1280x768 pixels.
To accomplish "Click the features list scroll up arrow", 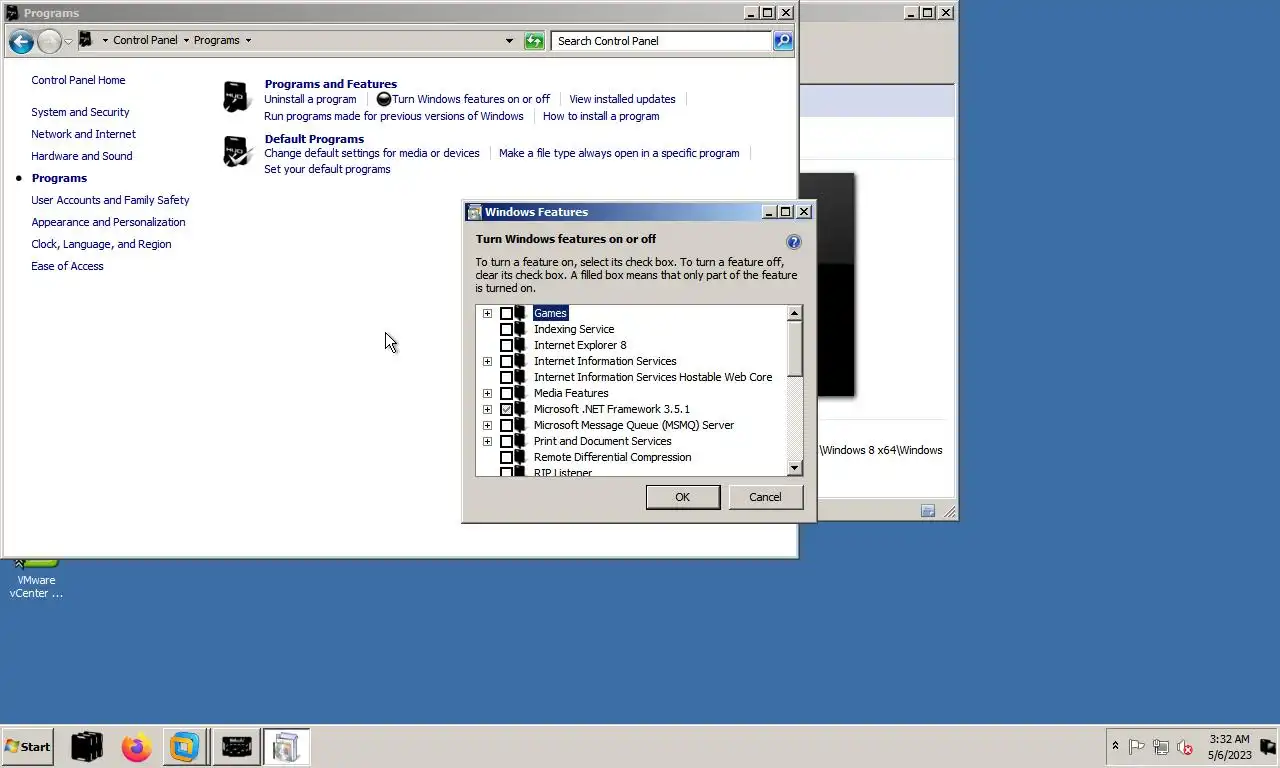I will coord(795,313).
